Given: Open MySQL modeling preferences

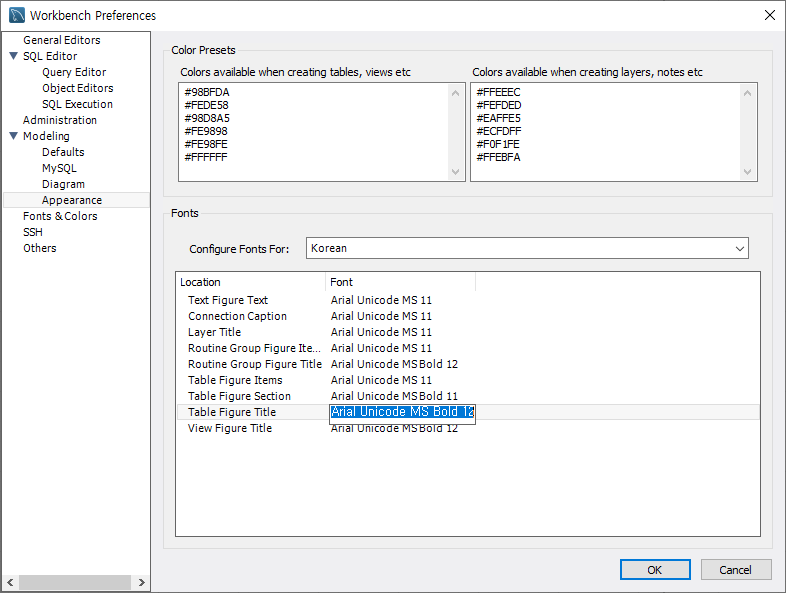Looking at the screenshot, I should [59, 168].
